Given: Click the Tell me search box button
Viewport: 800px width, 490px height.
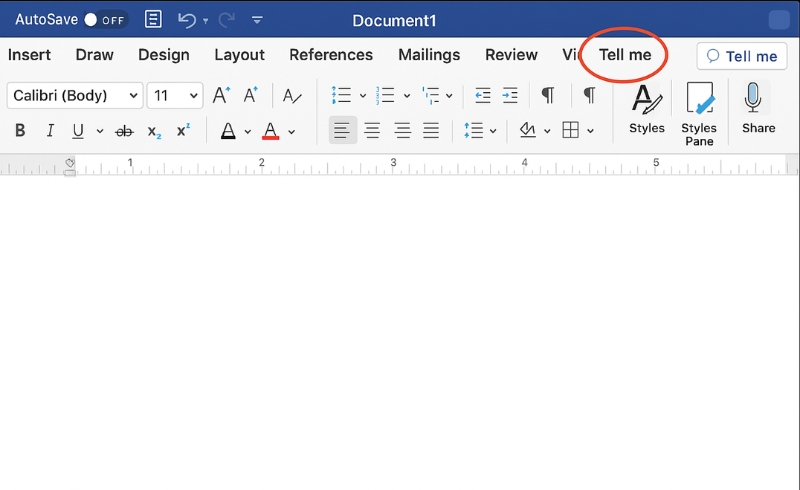Looking at the screenshot, I should pos(742,56).
